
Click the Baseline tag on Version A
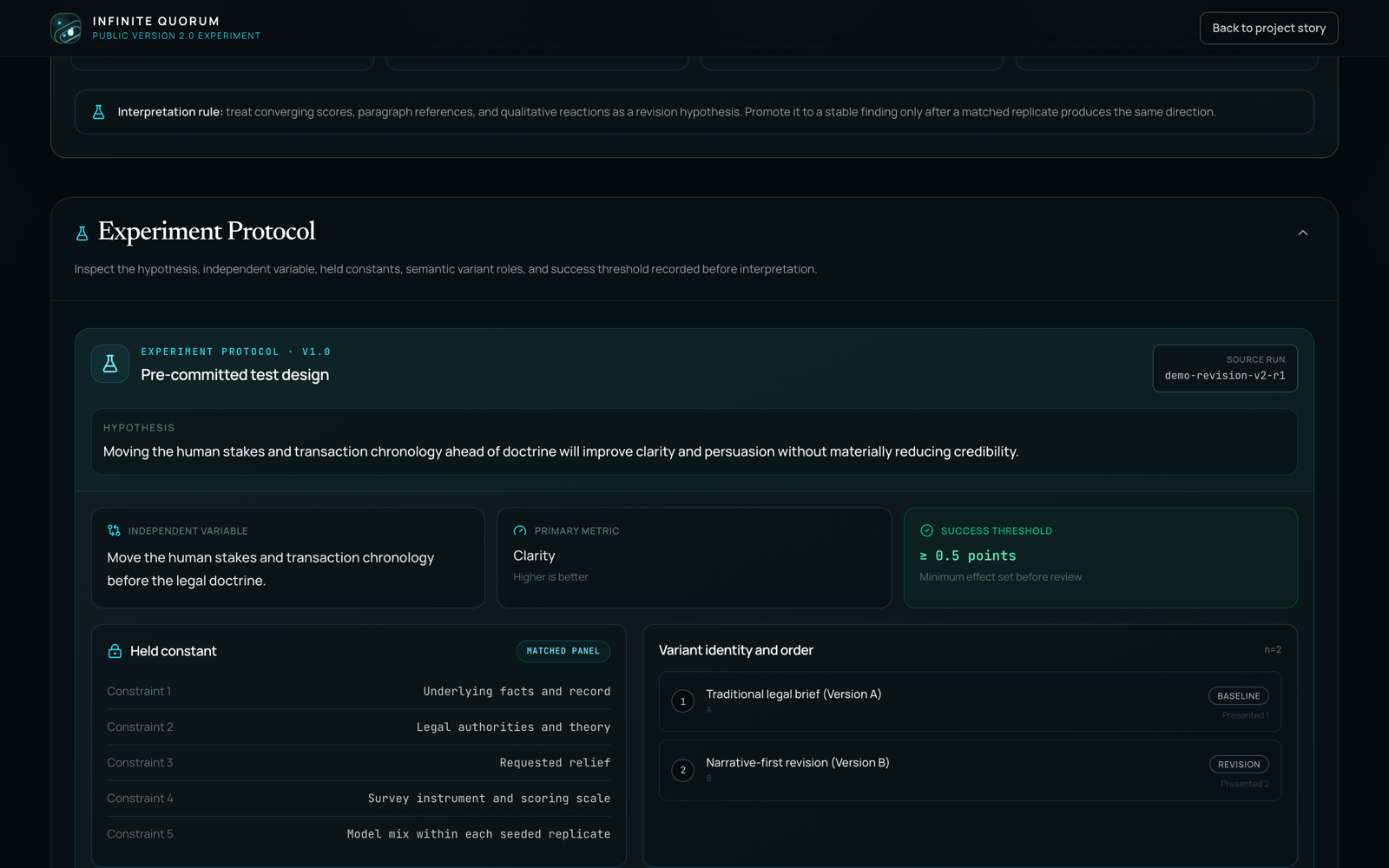click(1238, 696)
